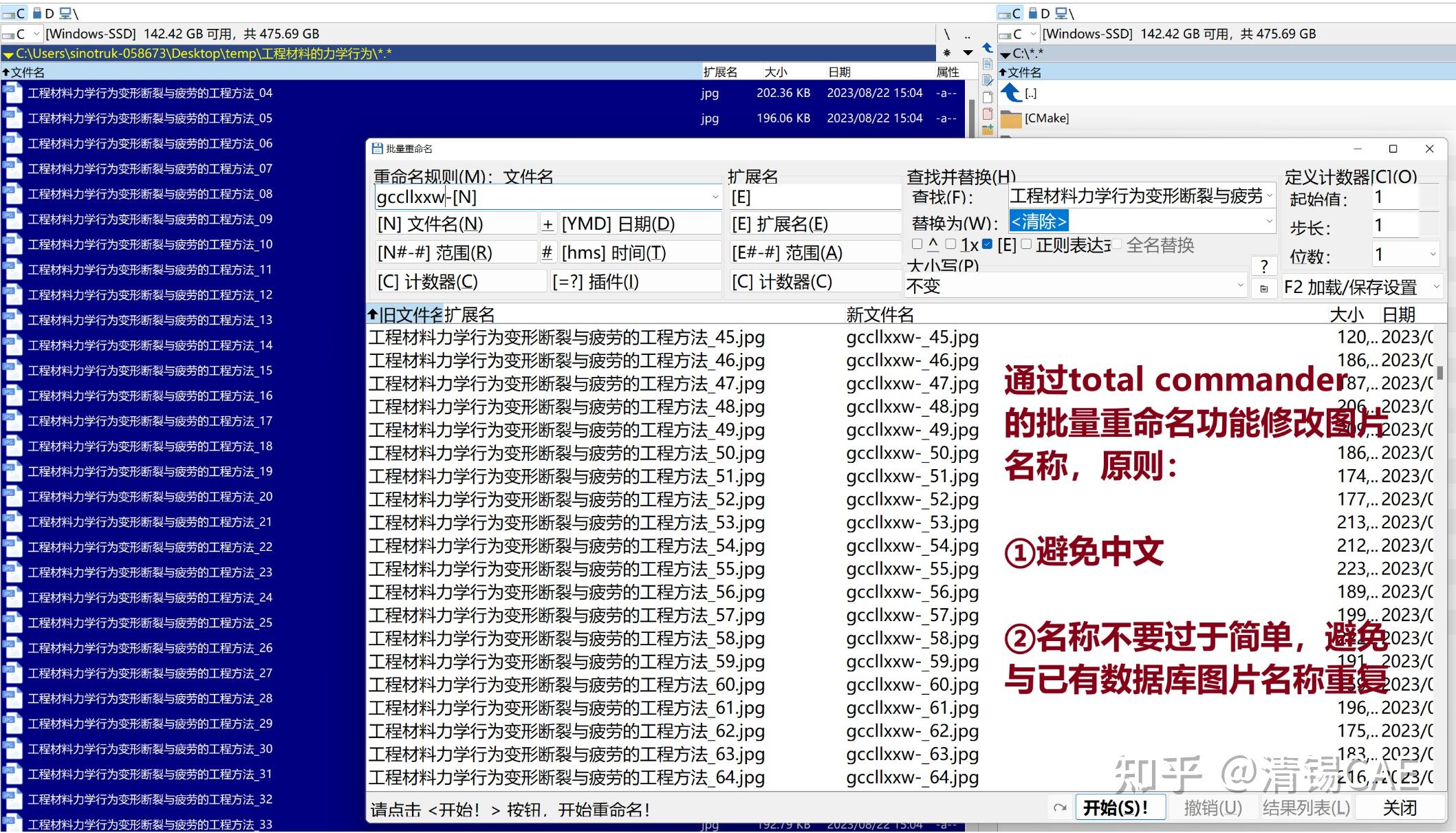Open the F2 加载/保存设置 dropdown
The width and height of the screenshot is (1456, 833).
(1437, 287)
